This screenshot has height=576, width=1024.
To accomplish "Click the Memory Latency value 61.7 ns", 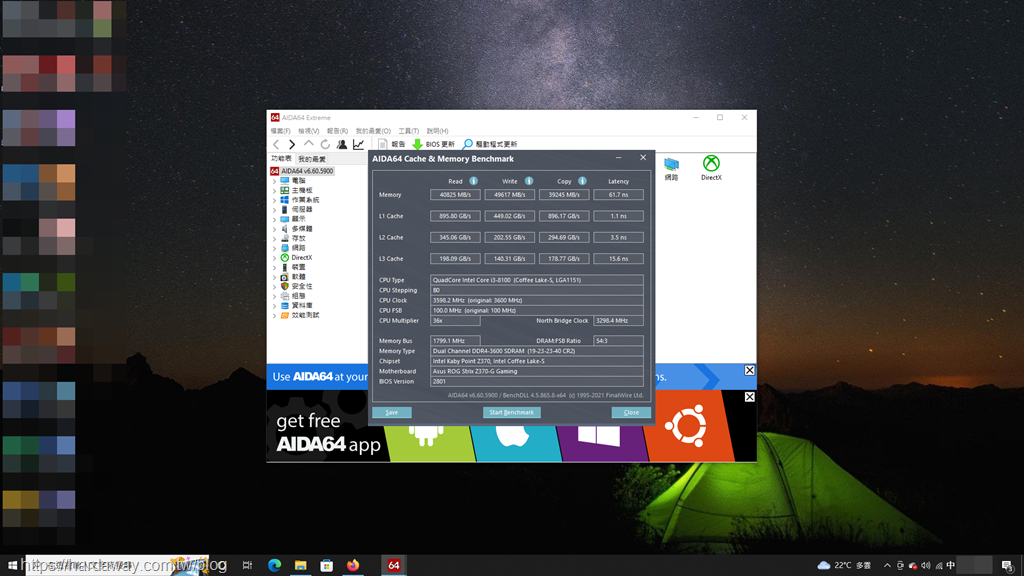I will point(618,195).
